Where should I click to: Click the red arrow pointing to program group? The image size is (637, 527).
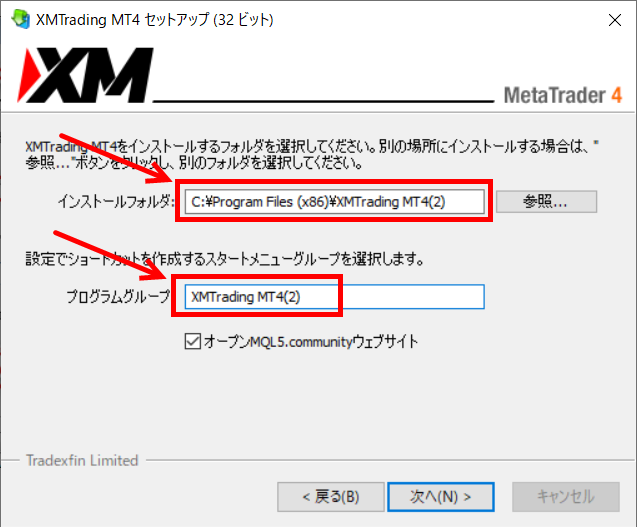pos(110,255)
